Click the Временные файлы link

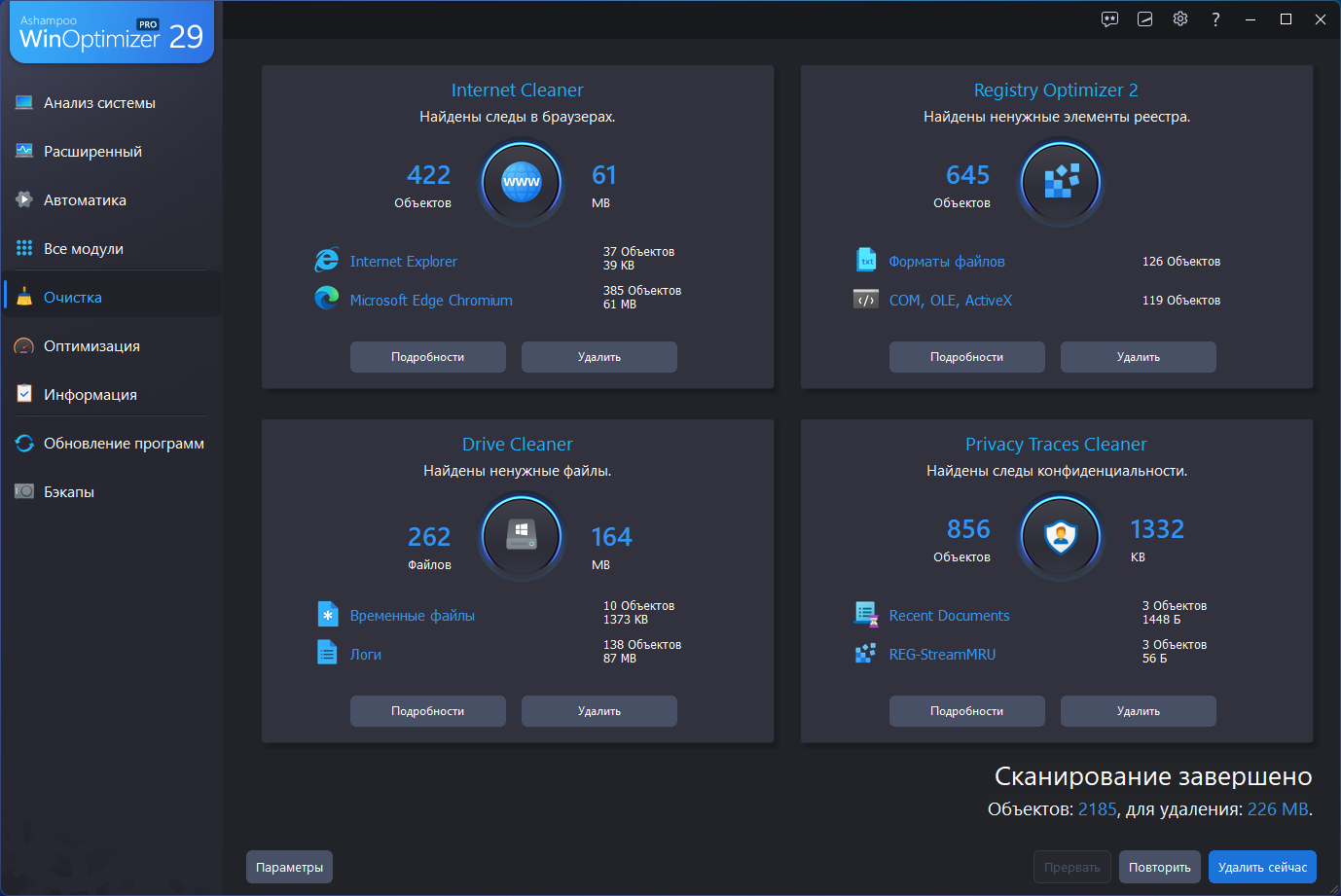pos(413,616)
